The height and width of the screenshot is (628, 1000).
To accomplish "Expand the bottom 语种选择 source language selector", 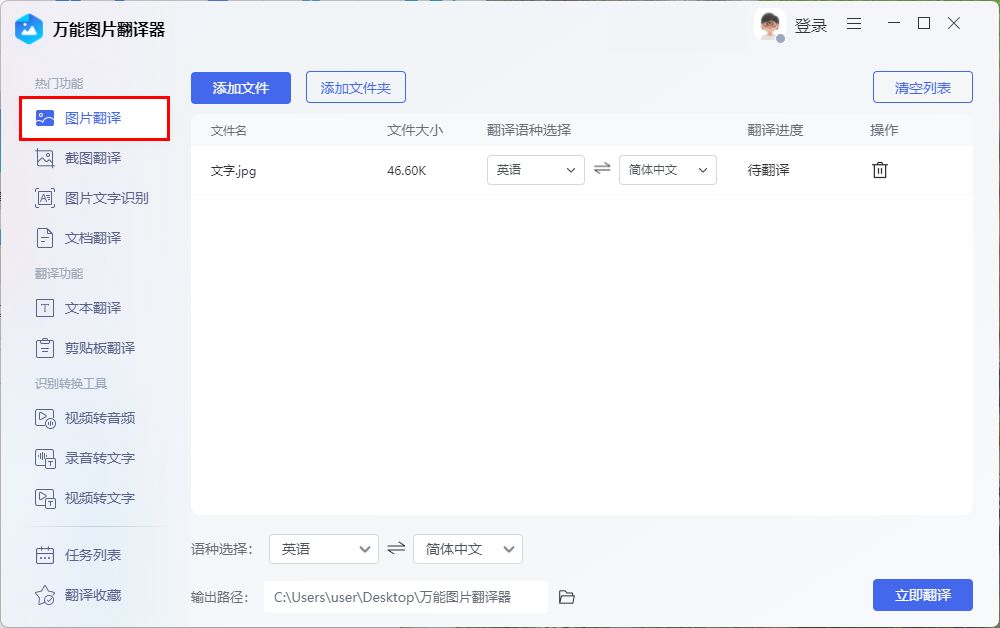I will [323, 548].
